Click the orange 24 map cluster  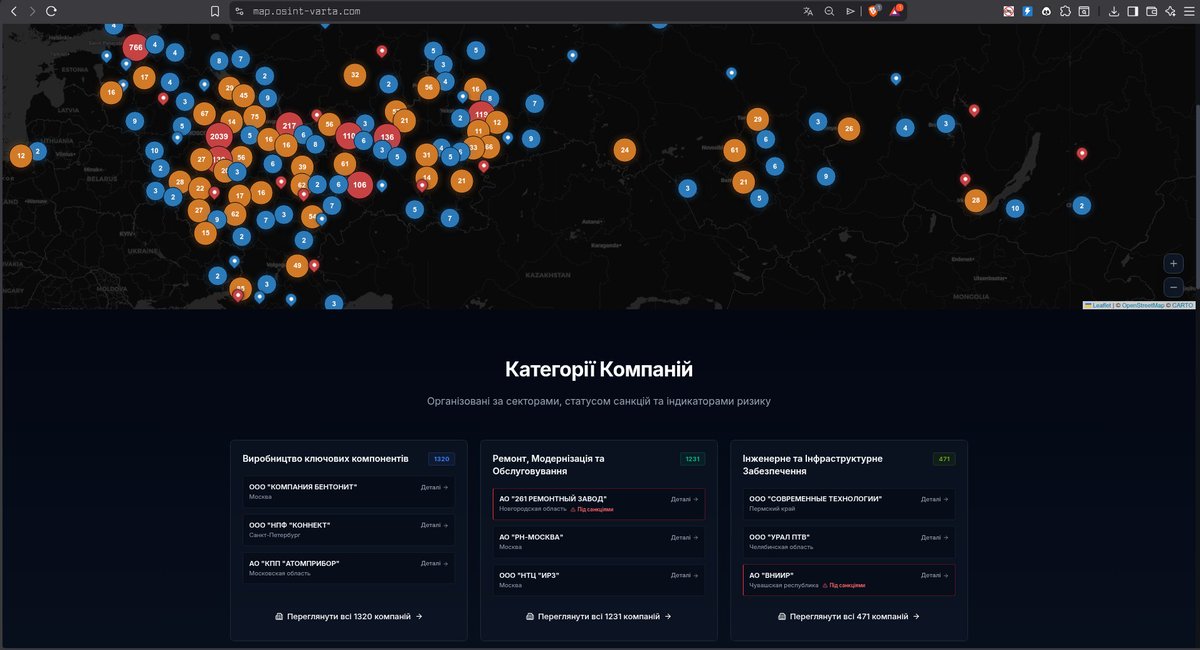[x=625, y=151]
